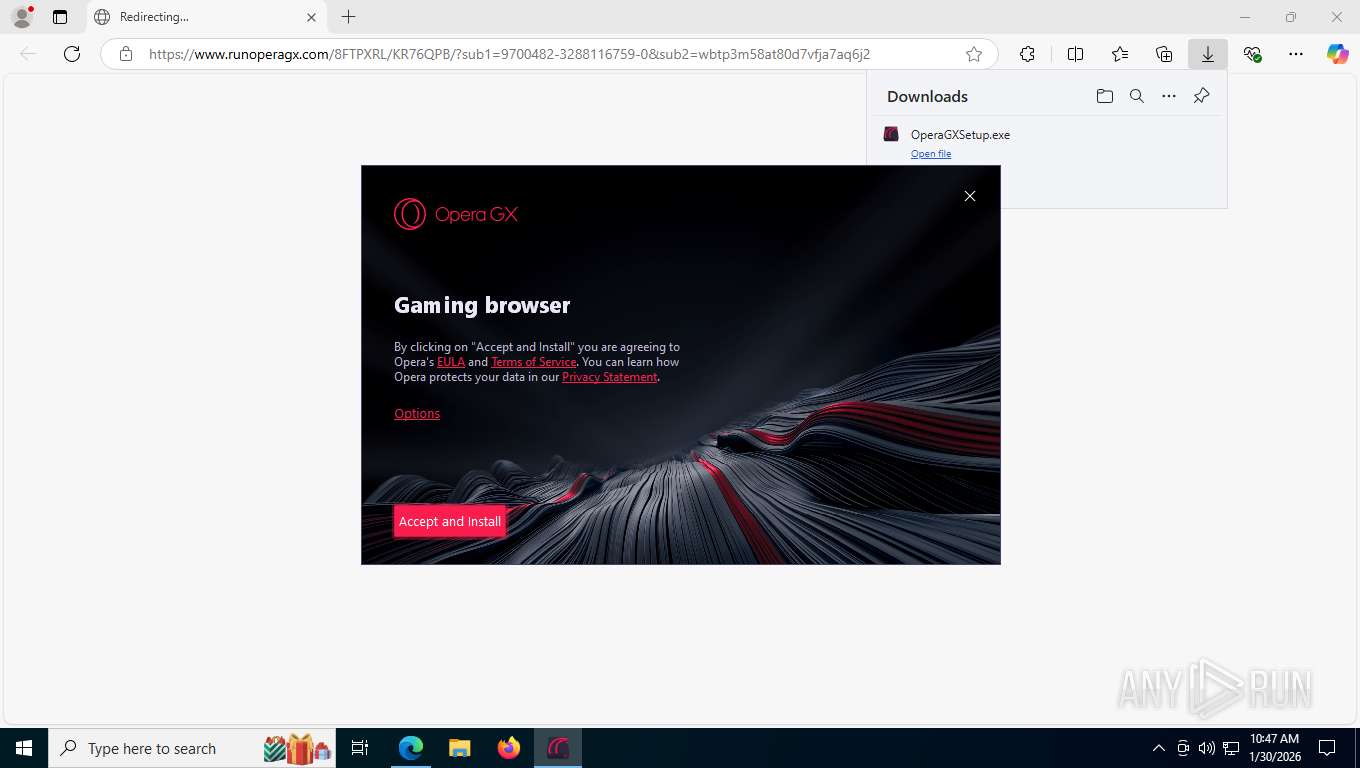Click the Gaming browser heading
The height and width of the screenshot is (768, 1360).
482,305
